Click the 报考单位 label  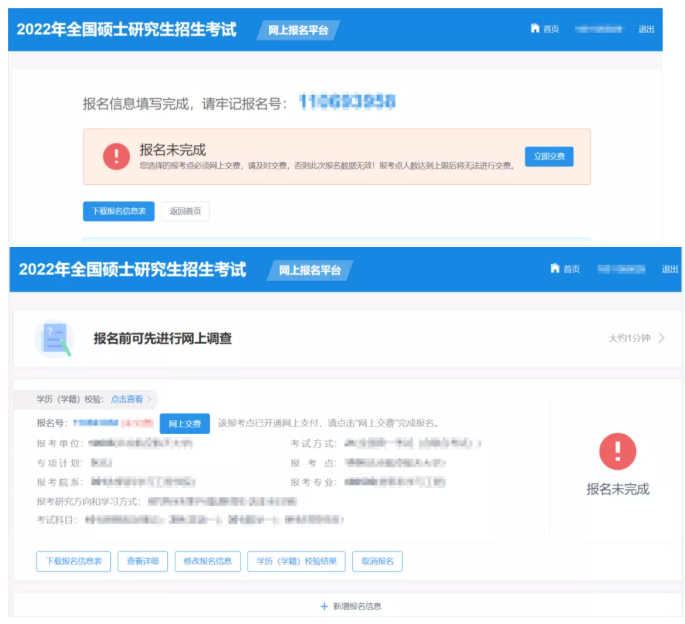tap(60, 443)
